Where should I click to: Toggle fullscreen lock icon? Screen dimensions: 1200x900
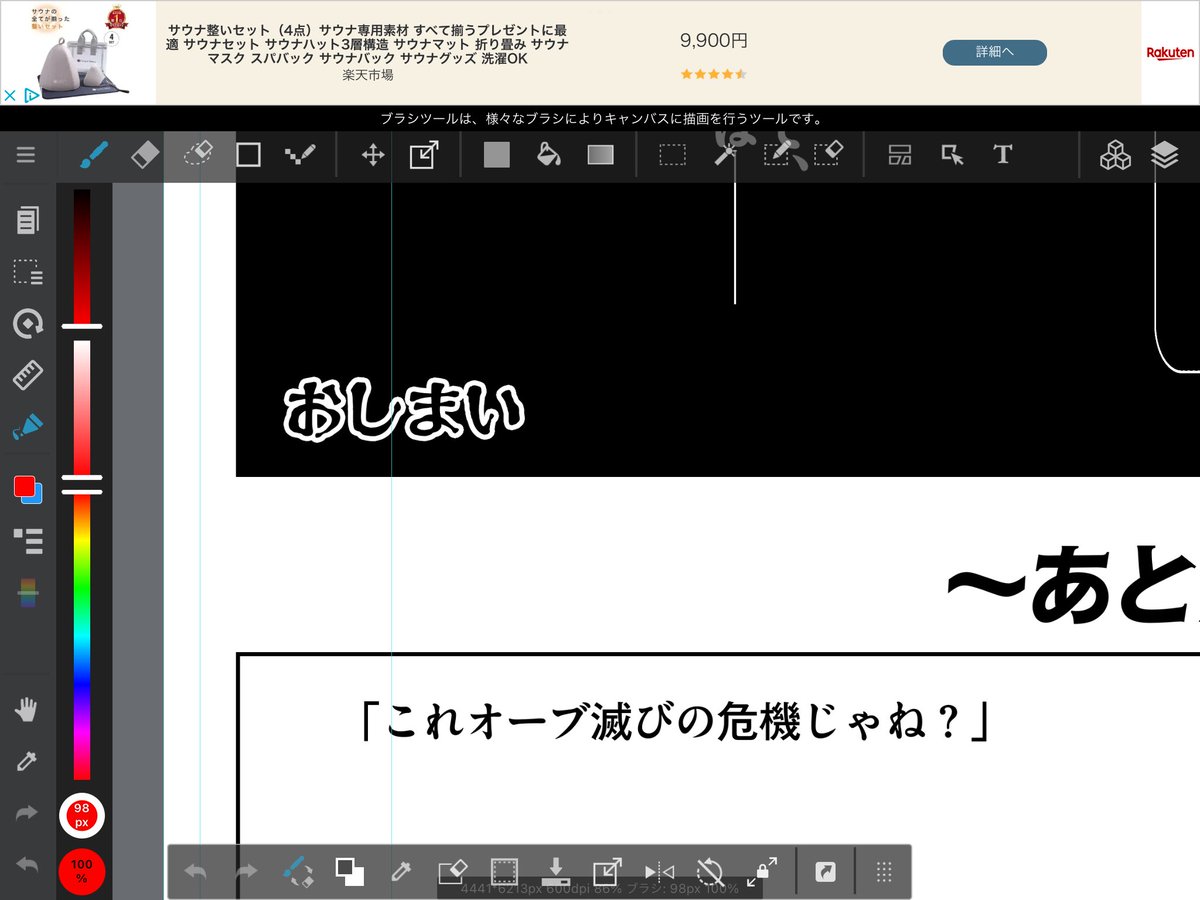tap(762, 871)
